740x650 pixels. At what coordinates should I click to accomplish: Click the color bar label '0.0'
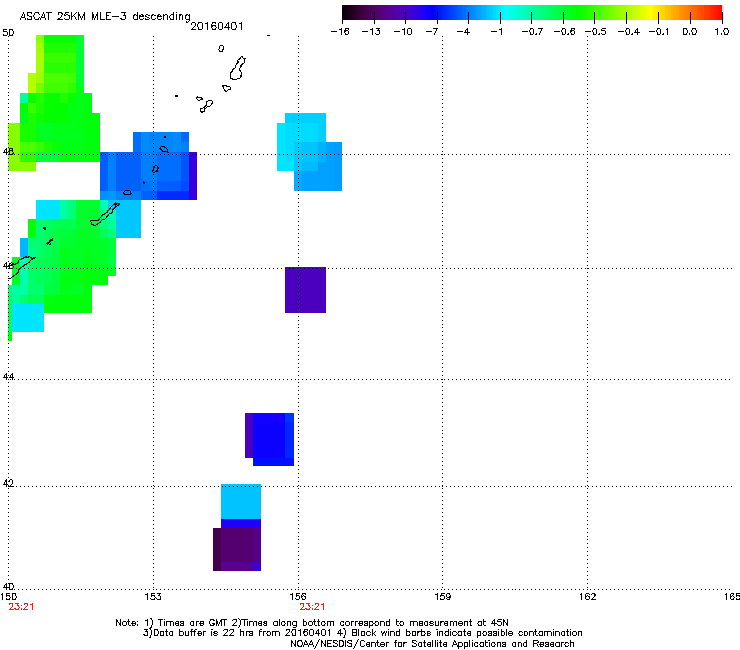pyautogui.click(x=690, y=32)
